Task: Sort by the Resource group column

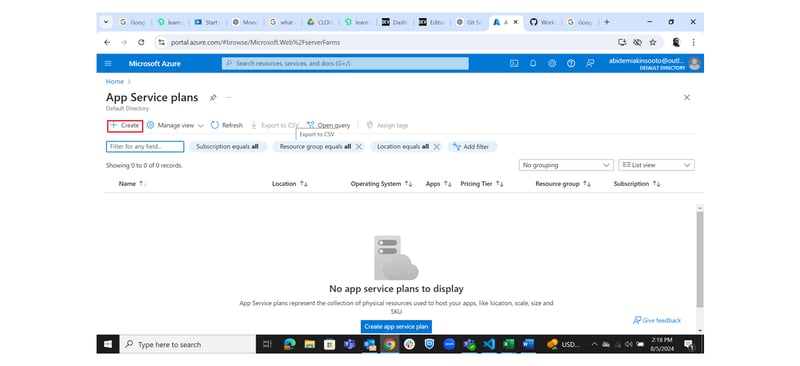Action: [x=563, y=184]
